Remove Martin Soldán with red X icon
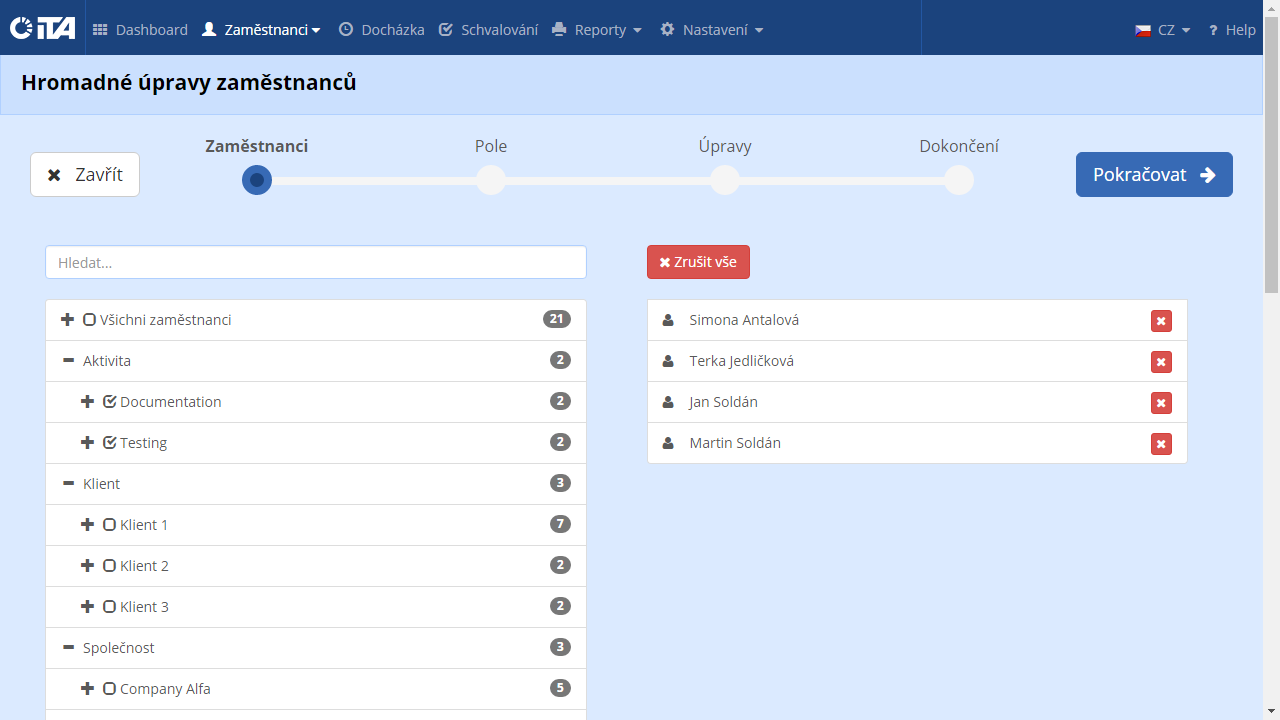1280x720 pixels. click(x=1161, y=444)
